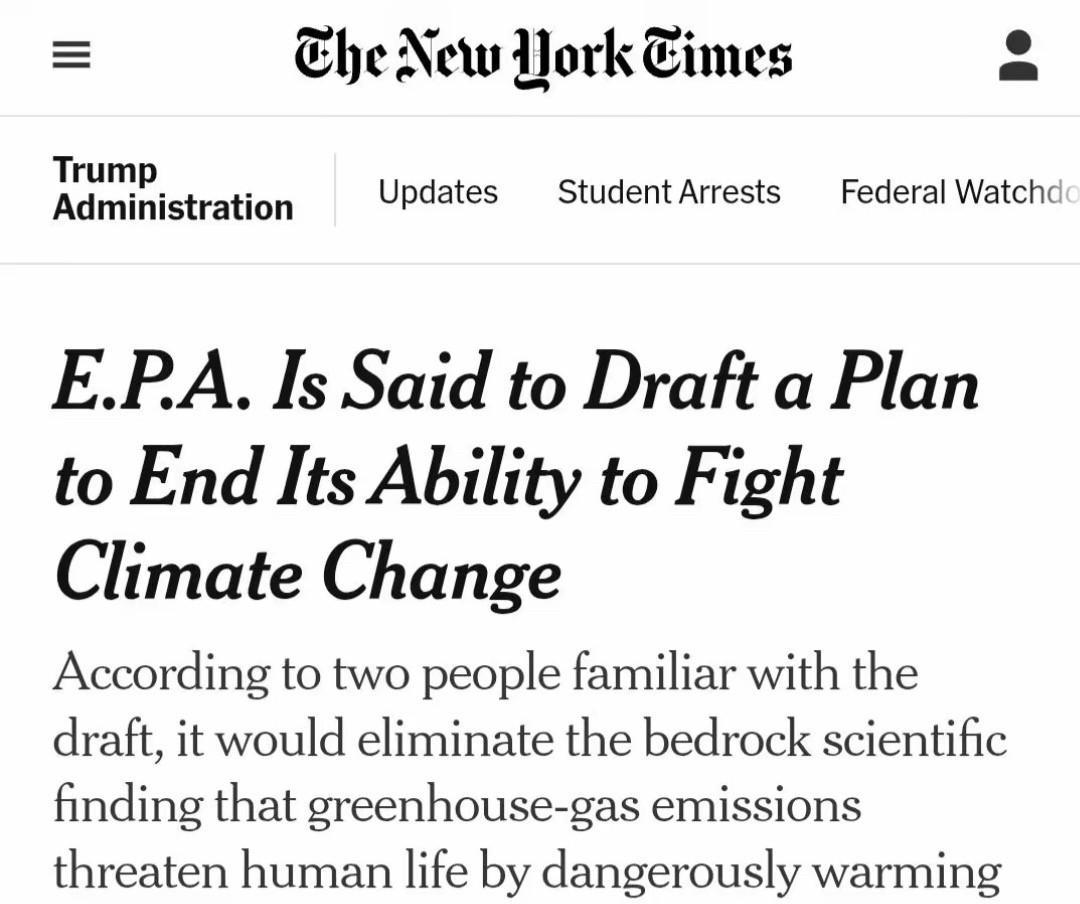Open the Trump Administration section
Screen dimensions: 1080x904
coord(172,189)
